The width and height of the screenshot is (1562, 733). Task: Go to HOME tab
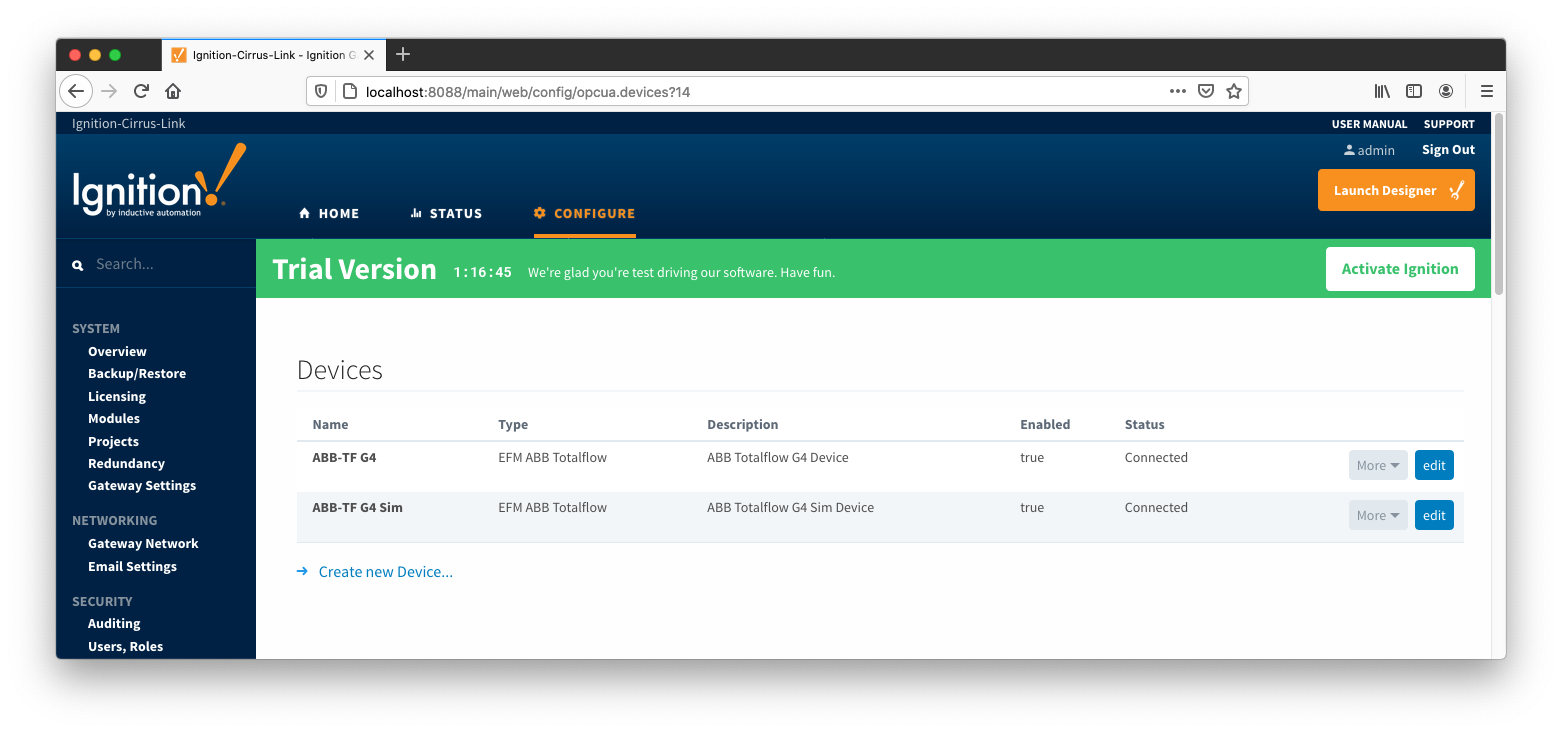click(x=329, y=213)
